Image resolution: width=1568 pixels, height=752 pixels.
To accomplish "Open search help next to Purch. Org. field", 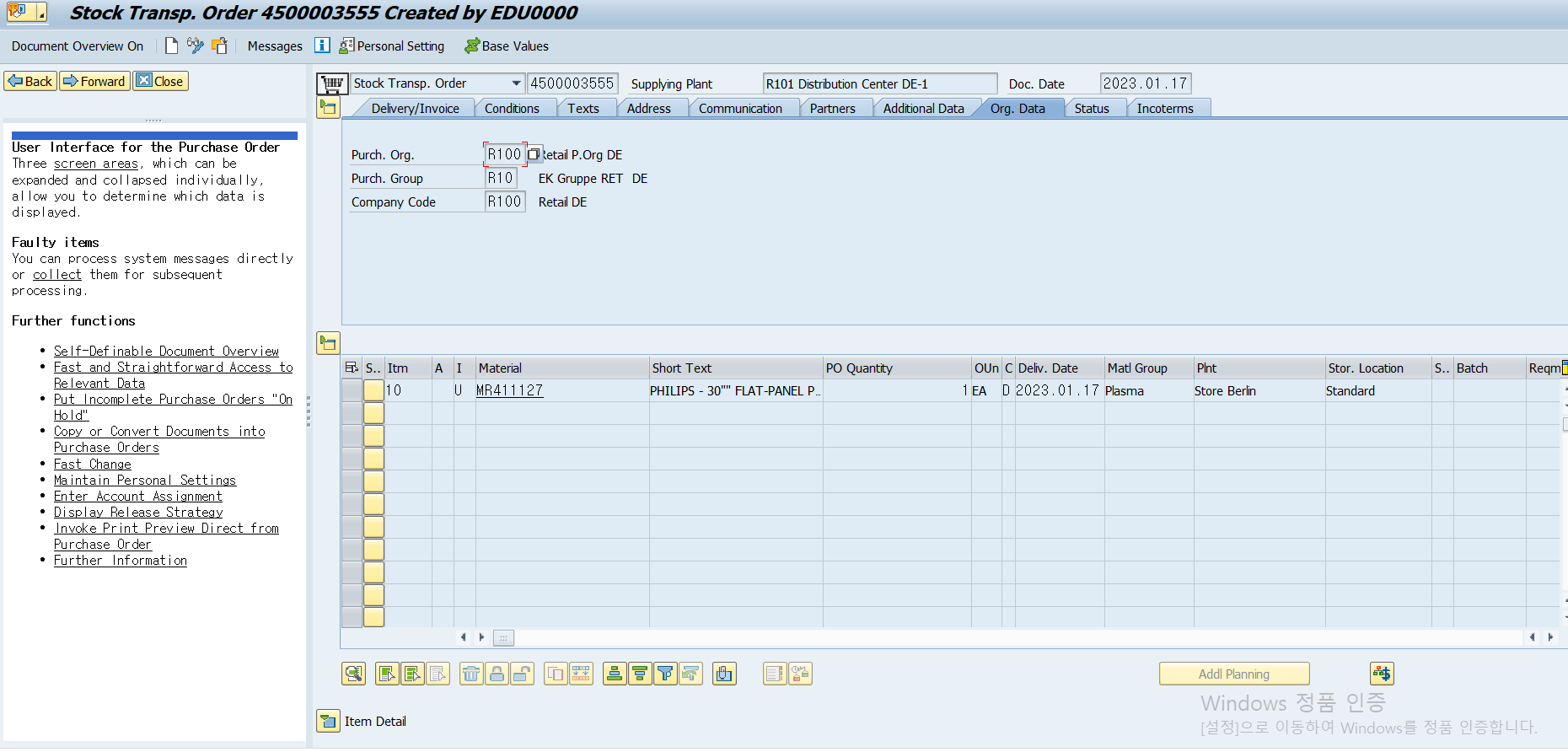I will click(x=534, y=154).
